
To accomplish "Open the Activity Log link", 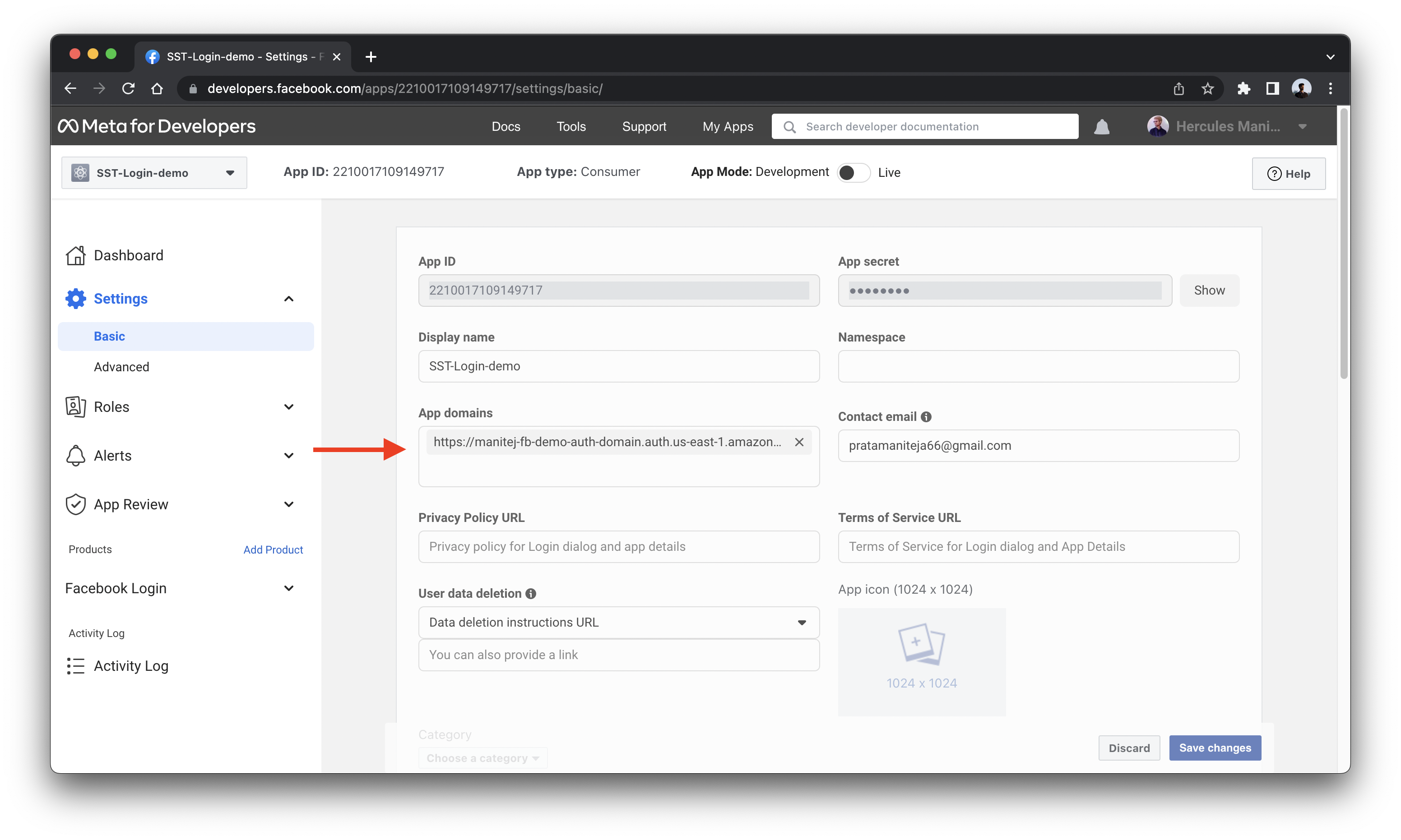I will [131, 666].
